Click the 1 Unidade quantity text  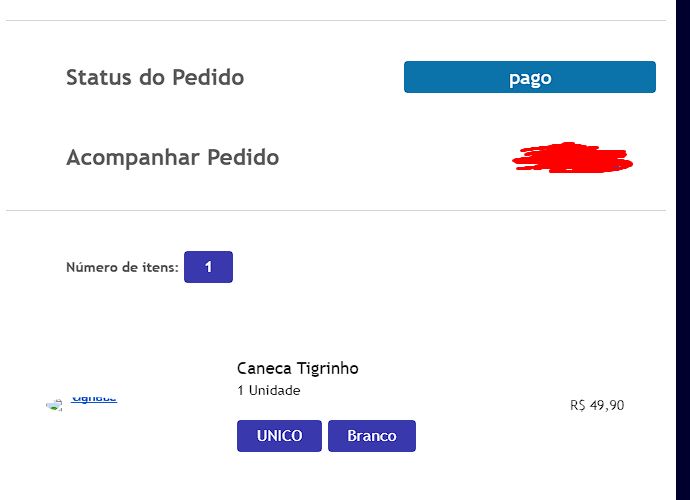coord(268,390)
